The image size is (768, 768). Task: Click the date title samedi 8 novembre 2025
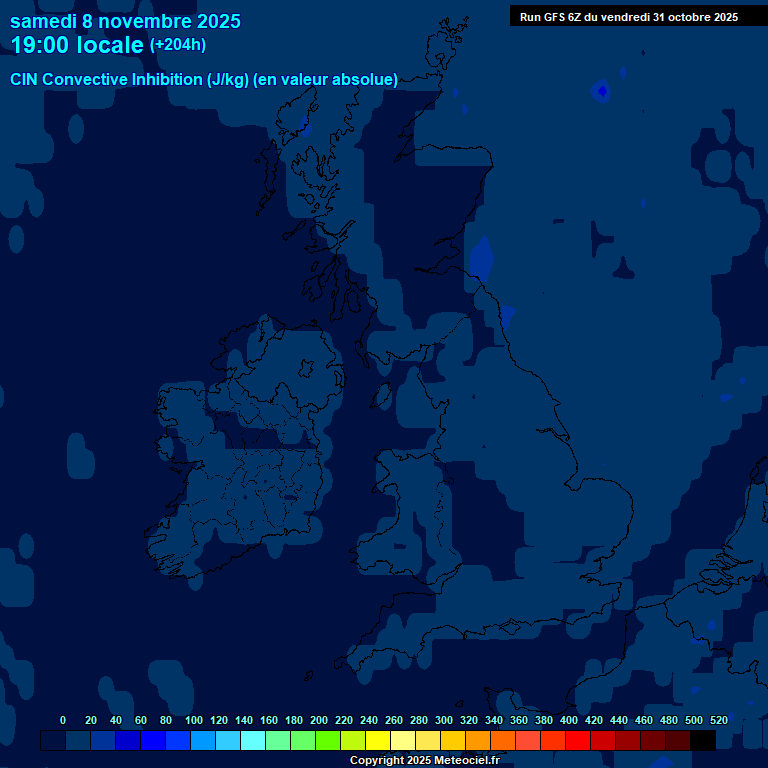(125, 21)
